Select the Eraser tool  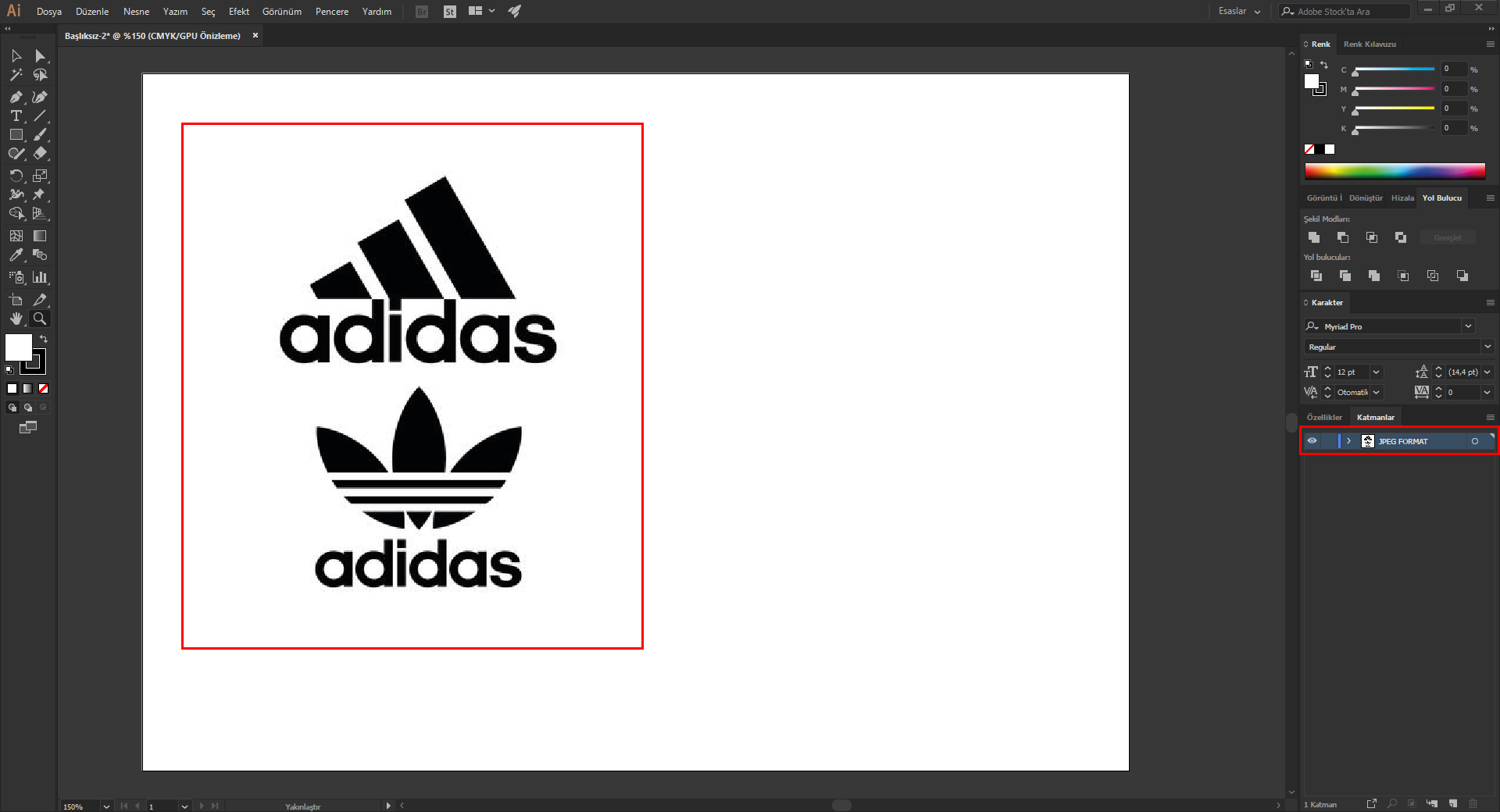40,154
